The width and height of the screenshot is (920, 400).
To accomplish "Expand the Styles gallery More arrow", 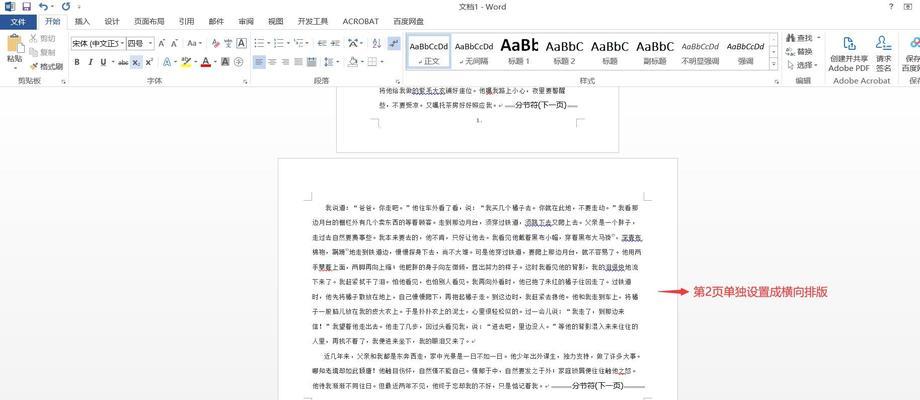I will pos(773,63).
